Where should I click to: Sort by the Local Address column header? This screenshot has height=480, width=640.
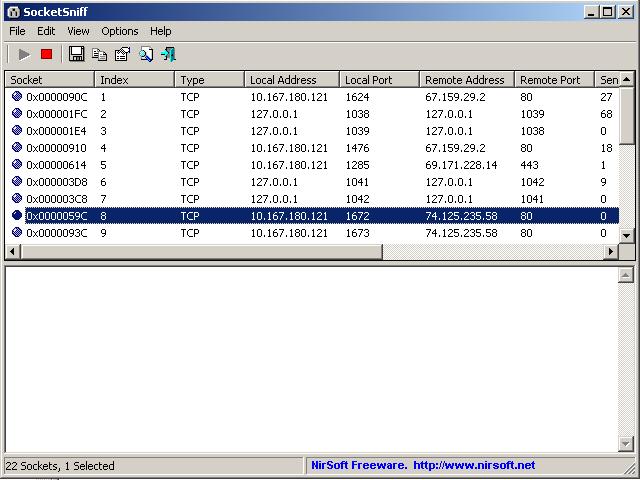(x=292, y=80)
